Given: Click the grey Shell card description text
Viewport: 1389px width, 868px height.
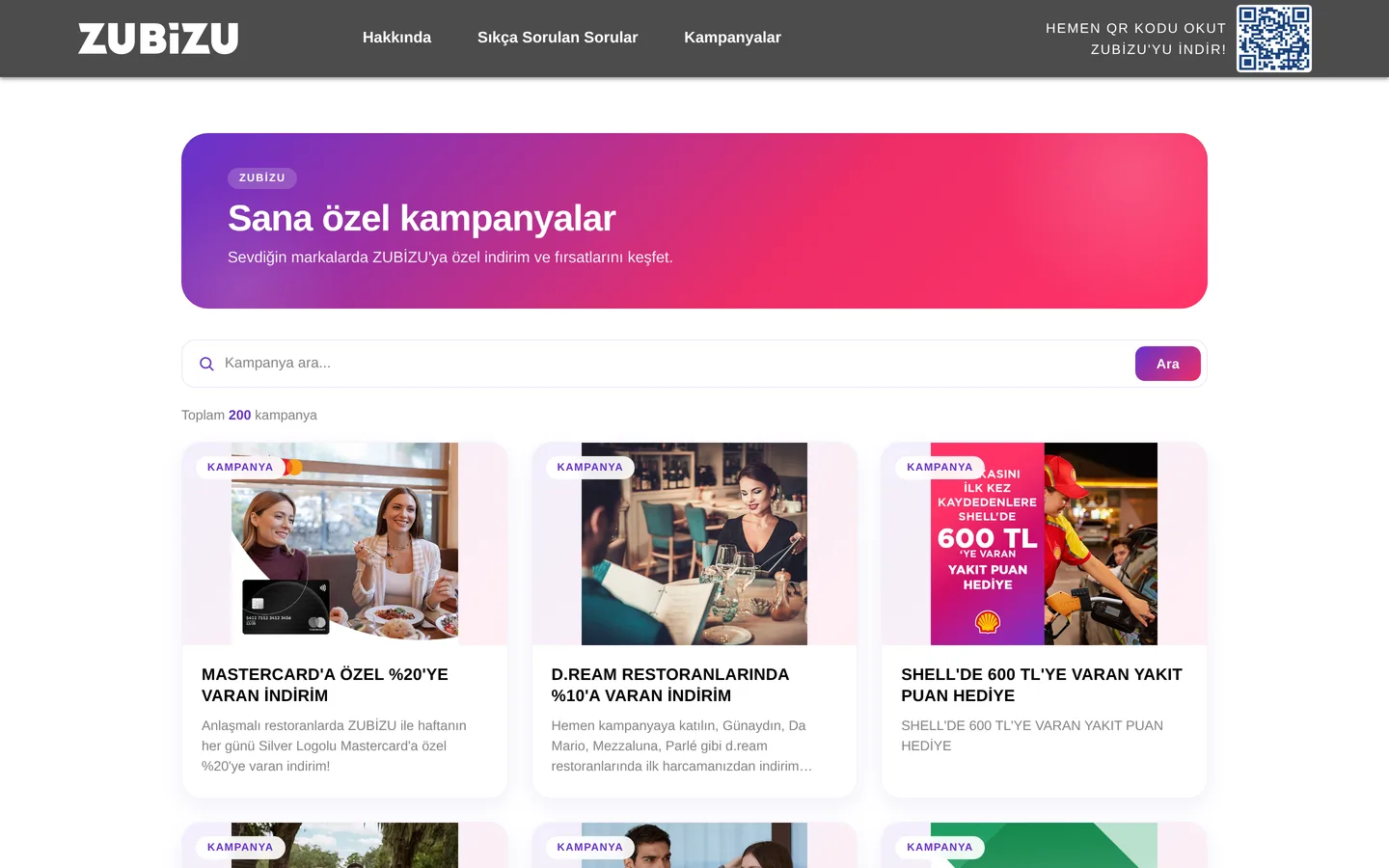Looking at the screenshot, I should [1032, 736].
